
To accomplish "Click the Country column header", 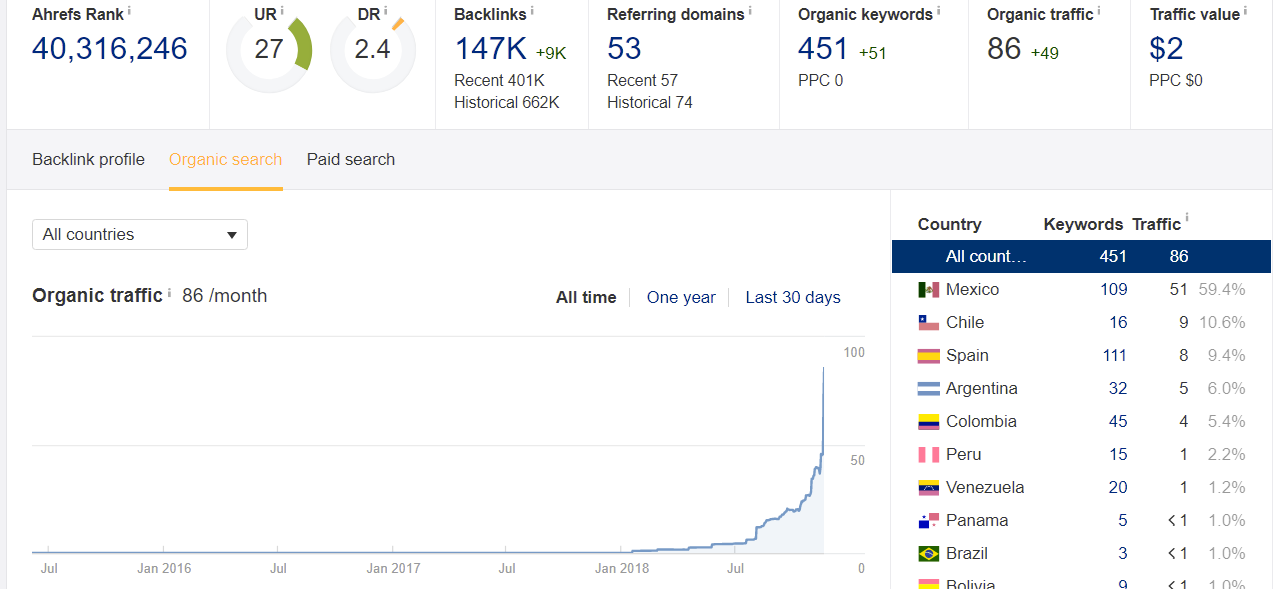I will click(x=949, y=224).
